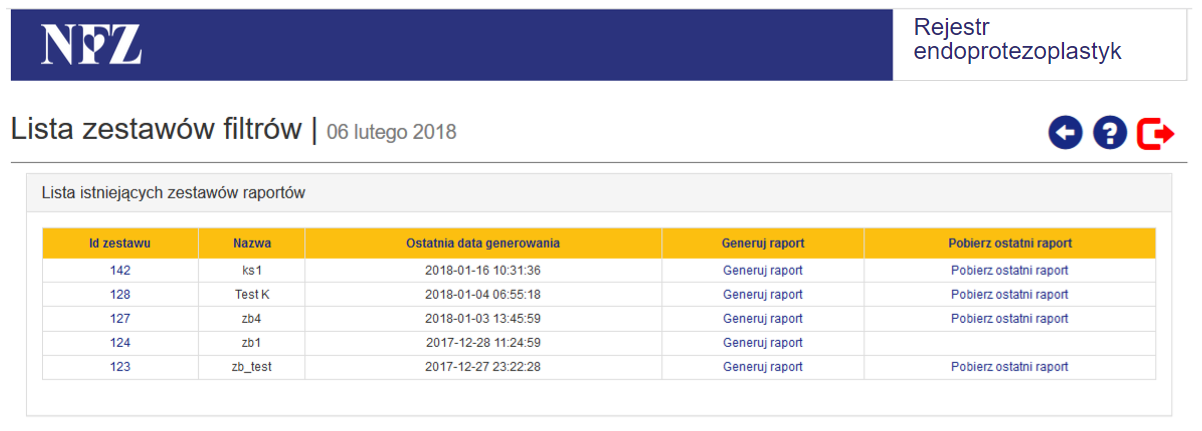The height and width of the screenshot is (431, 1202).
Task: Download last report for ks1
Action: pyautogui.click(x=1009, y=270)
